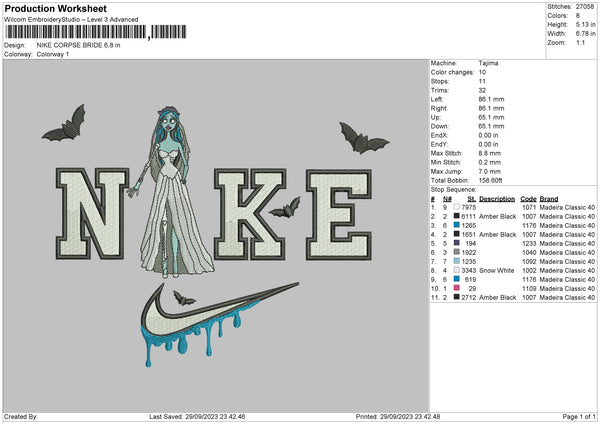Click the black swatch next to 1651

click(x=457, y=234)
